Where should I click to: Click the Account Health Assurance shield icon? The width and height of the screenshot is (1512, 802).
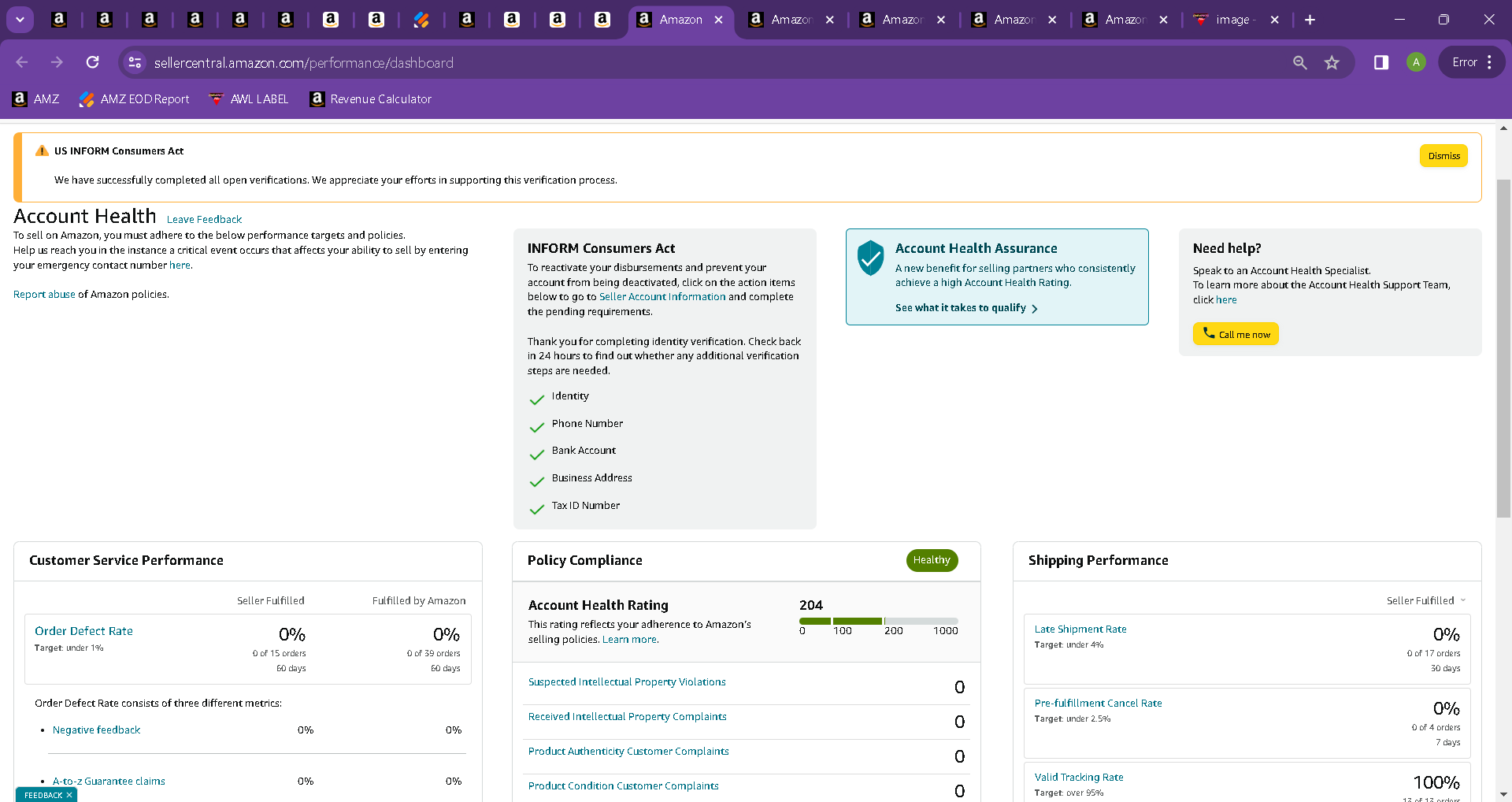click(870, 258)
